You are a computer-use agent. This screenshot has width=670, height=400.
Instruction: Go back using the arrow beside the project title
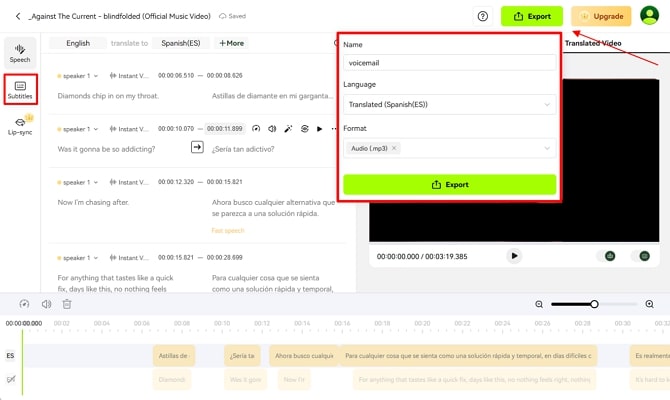pos(18,16)
